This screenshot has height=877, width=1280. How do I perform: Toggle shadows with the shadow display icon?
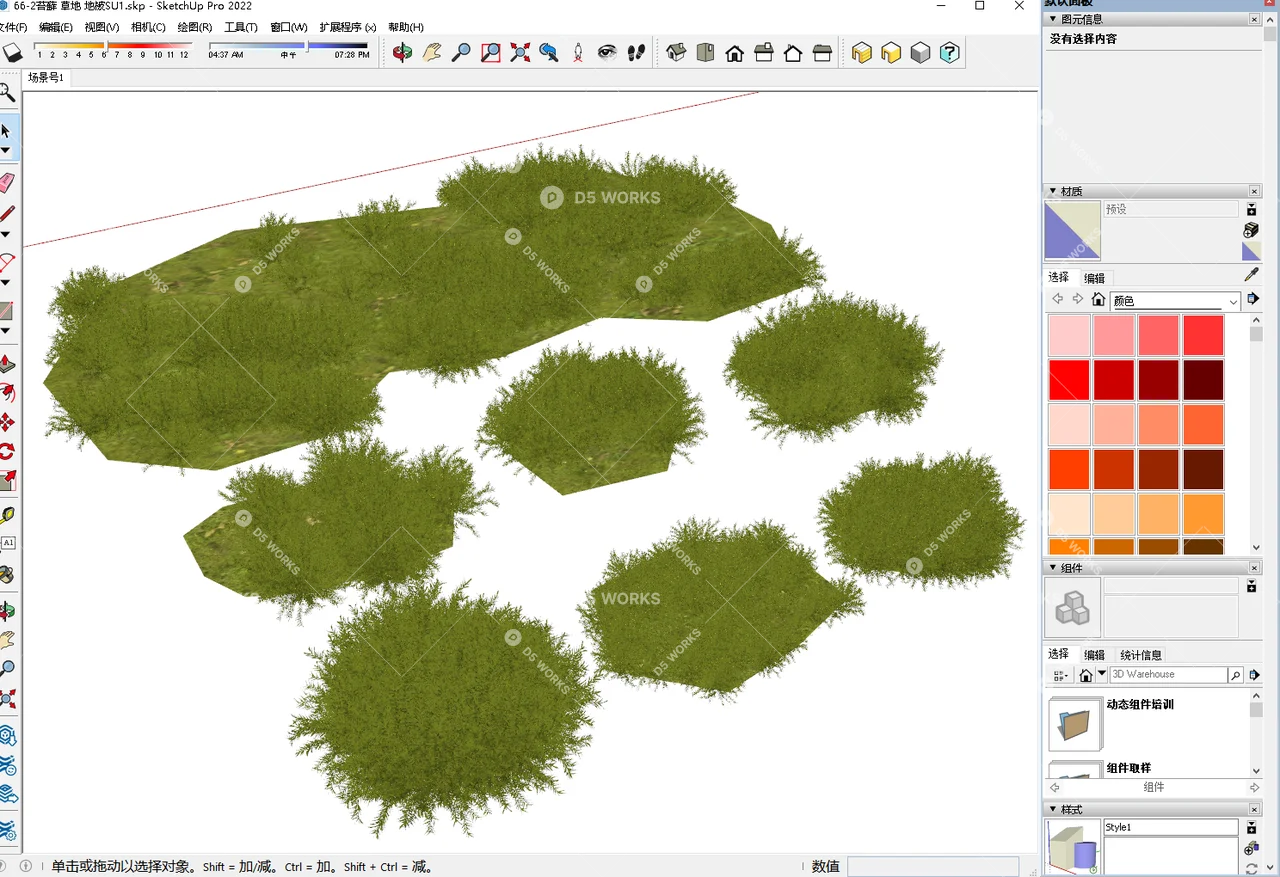[x=13, y=52]
